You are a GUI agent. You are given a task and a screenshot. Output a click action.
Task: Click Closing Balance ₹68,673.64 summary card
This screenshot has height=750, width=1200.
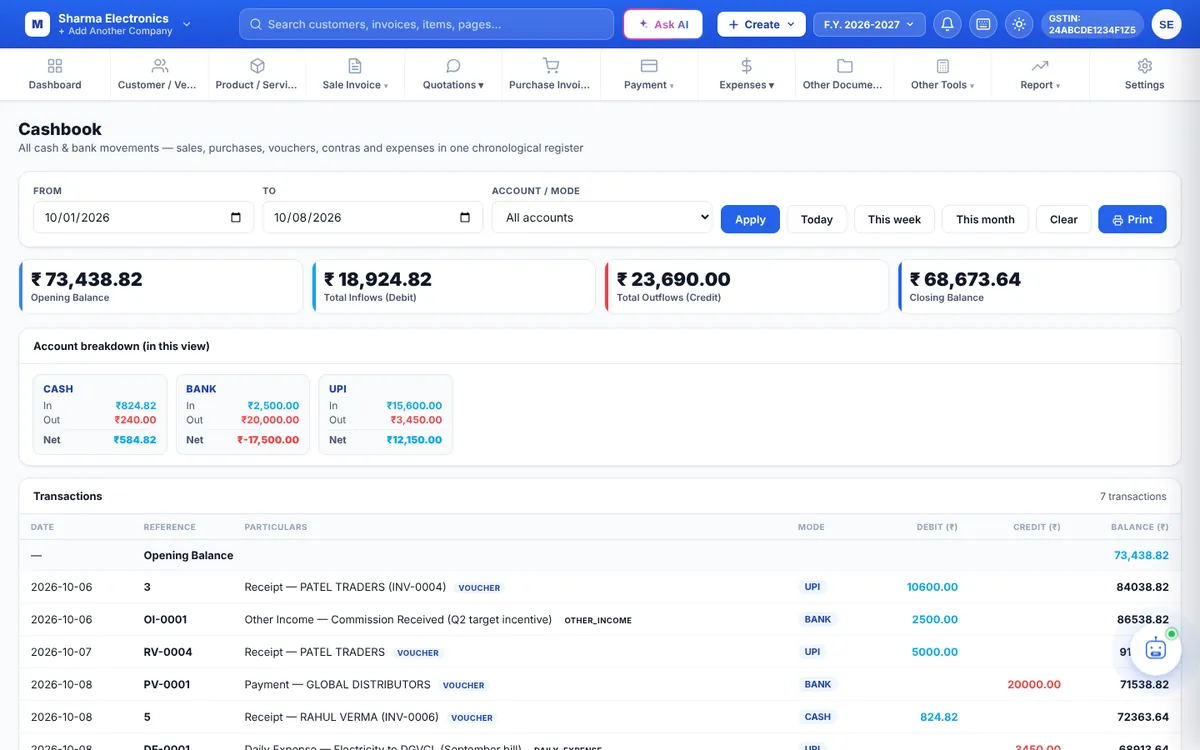(1040, 287)
